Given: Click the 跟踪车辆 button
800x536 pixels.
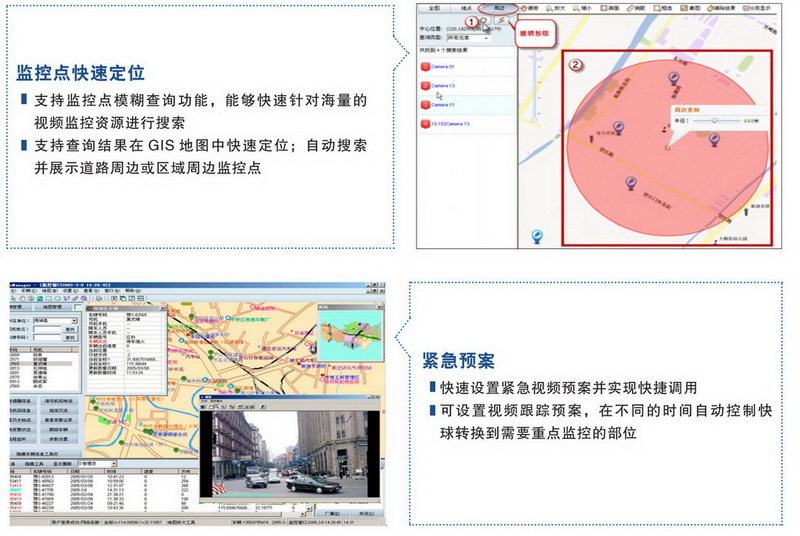Looking at the screenshot, I should coord(59,429).
